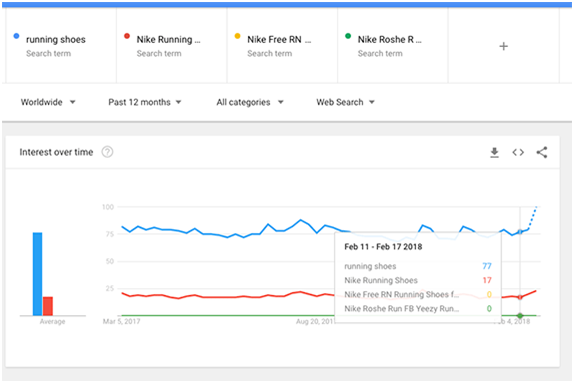Click the blue data point on the hover line
574x383 pixels.
(x=520, y=232)
